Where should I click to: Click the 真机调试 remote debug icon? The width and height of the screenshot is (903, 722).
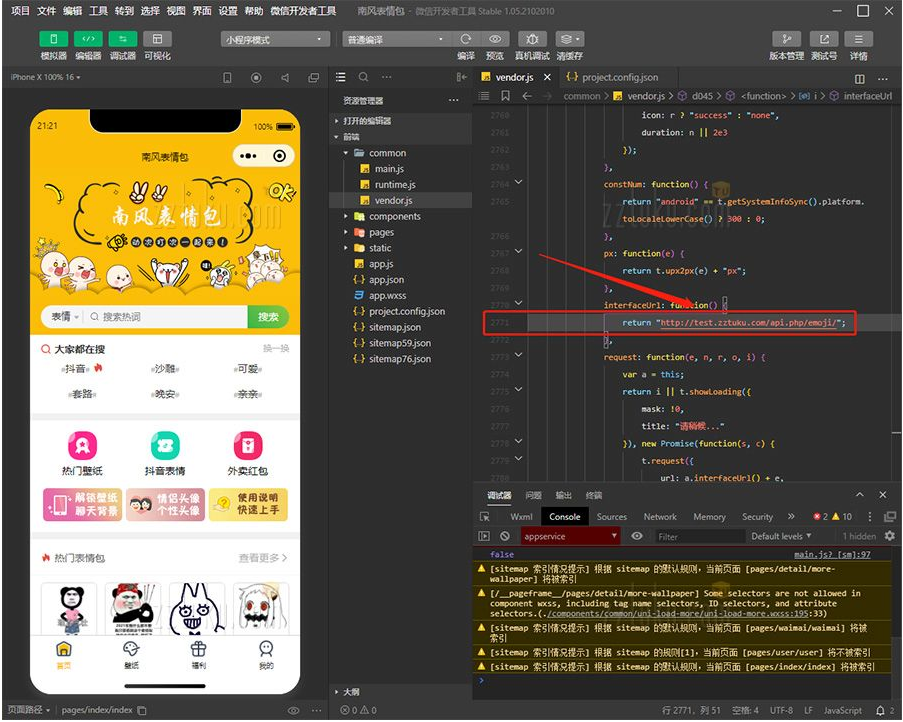[531, 39]
